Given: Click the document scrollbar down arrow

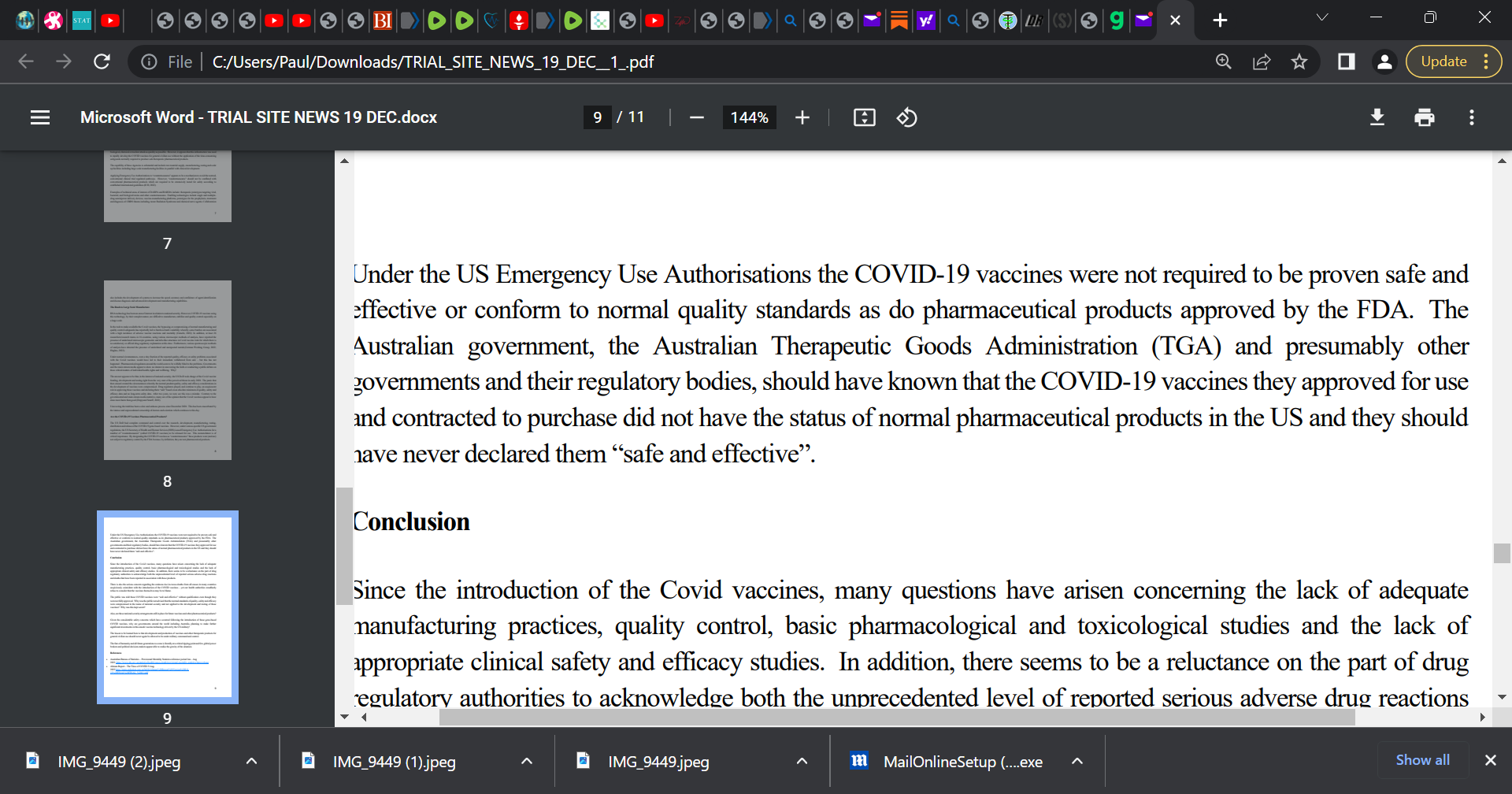Looking at the screenshot, I should click(1502, 697).
